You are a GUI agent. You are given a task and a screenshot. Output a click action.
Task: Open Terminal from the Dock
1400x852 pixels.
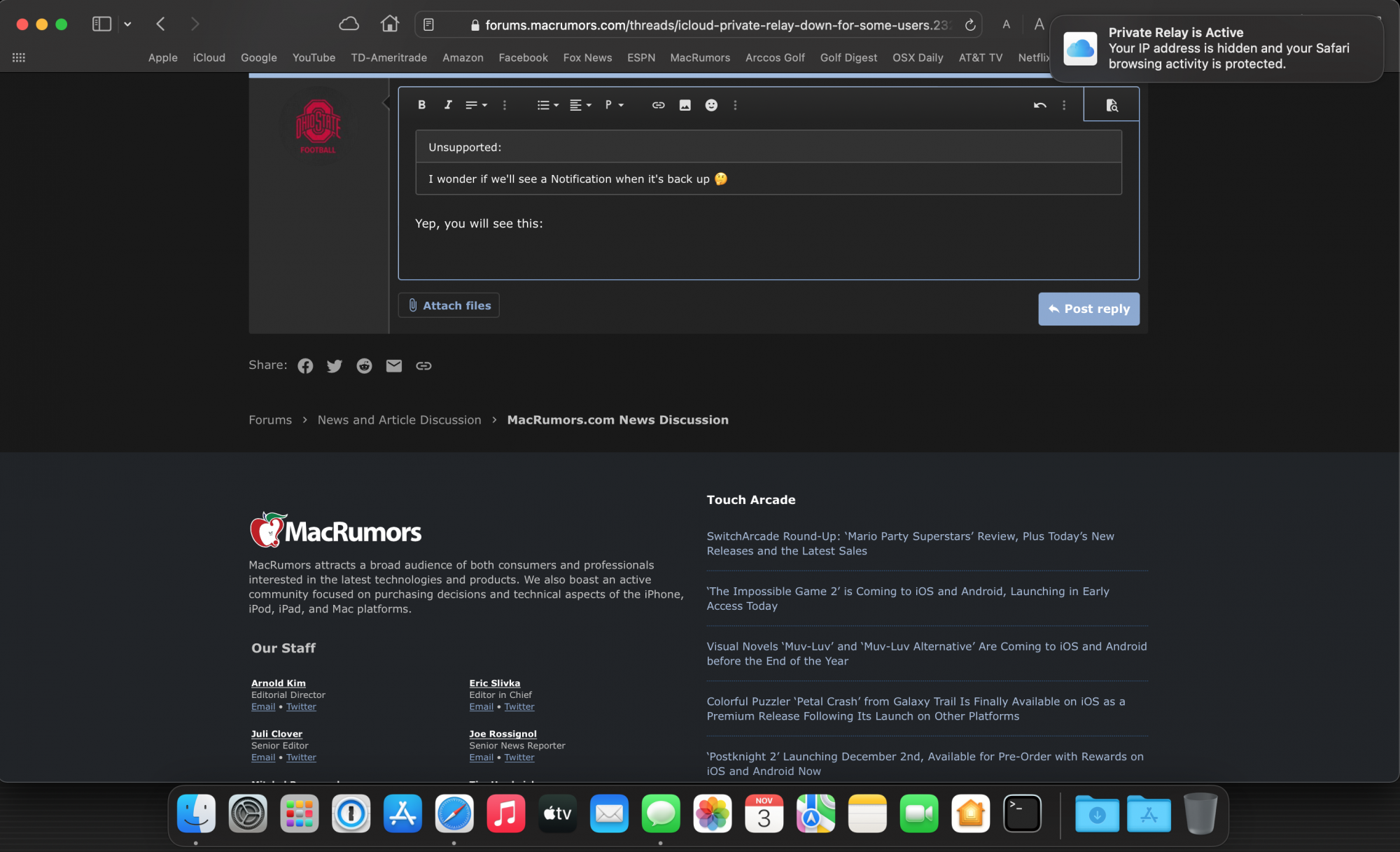(1022, 813)
